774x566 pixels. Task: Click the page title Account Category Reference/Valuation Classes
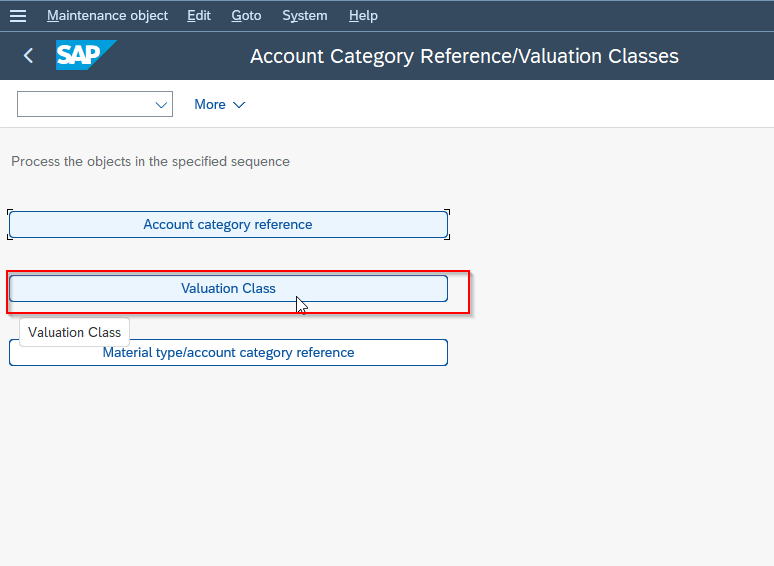(x=464, y=56)
